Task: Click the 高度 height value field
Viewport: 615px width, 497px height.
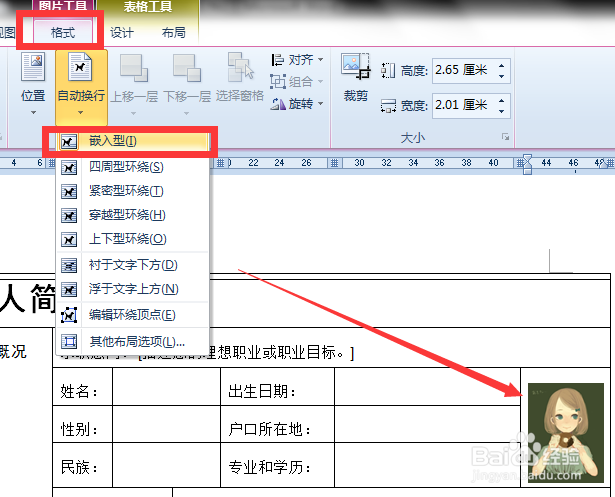Action: pos(464,71)
